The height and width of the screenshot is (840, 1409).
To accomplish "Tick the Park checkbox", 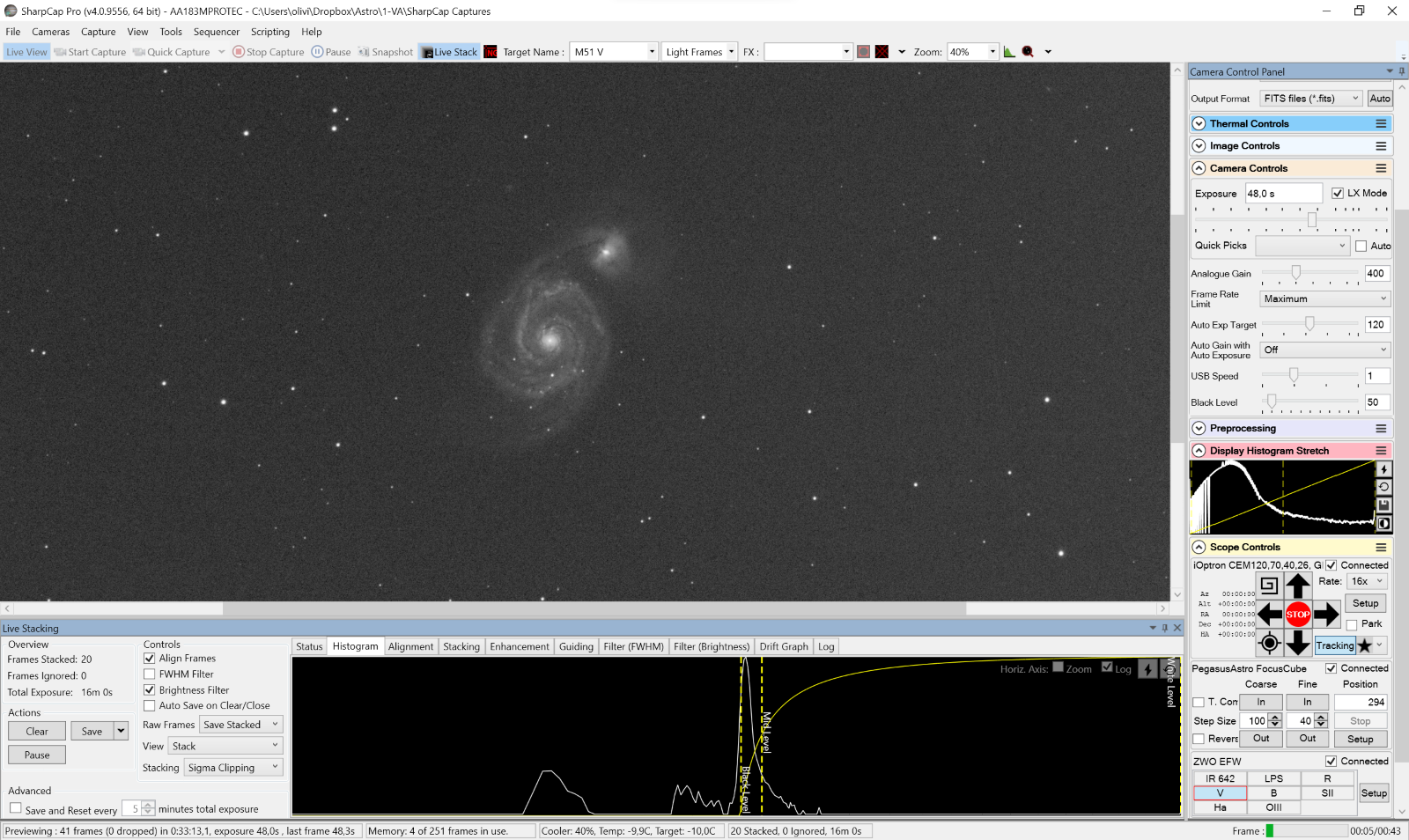I will point(1352,624).
